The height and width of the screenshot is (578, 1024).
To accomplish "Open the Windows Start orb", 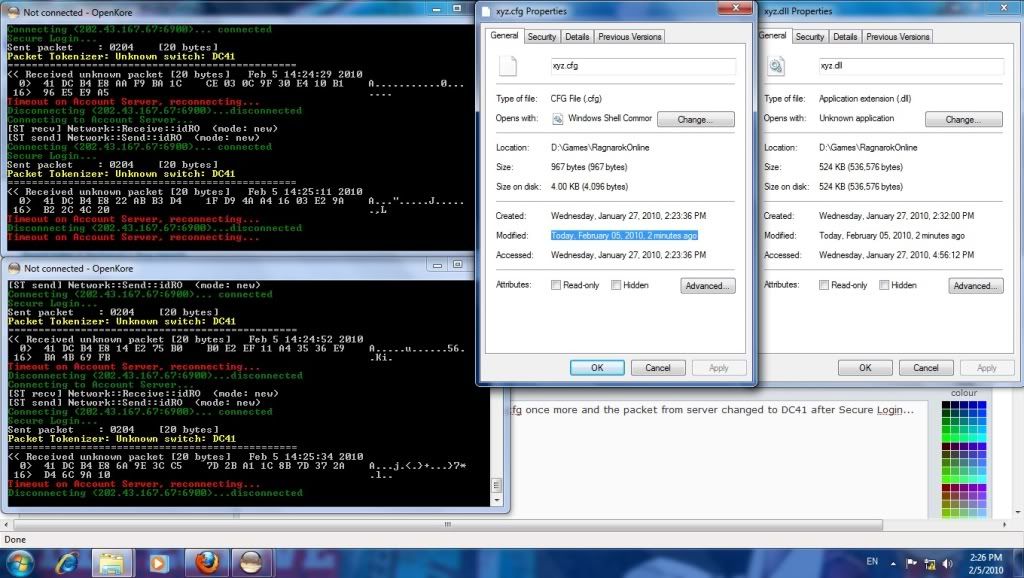I will (x=19, y=563).
